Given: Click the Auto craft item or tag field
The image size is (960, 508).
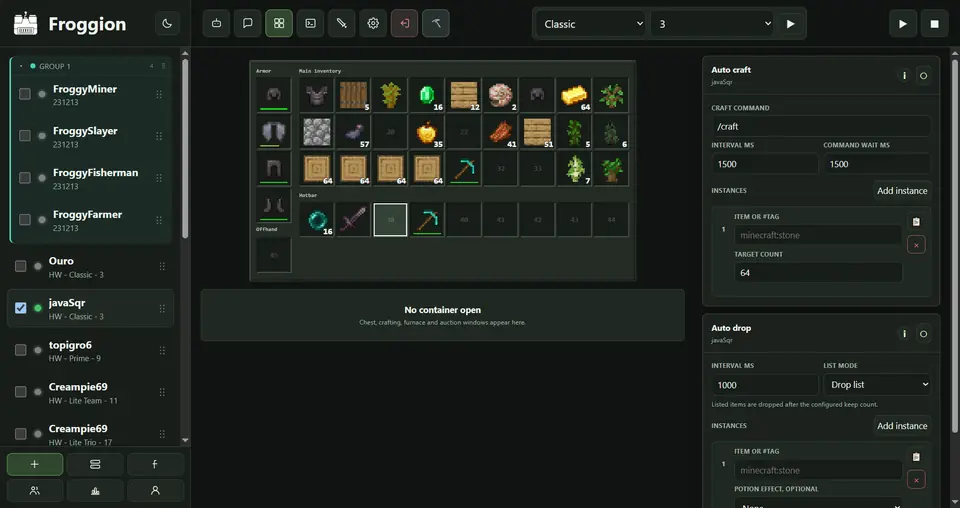Looking at the screenshot, I should pyautogui.click(x=818, y=235).
